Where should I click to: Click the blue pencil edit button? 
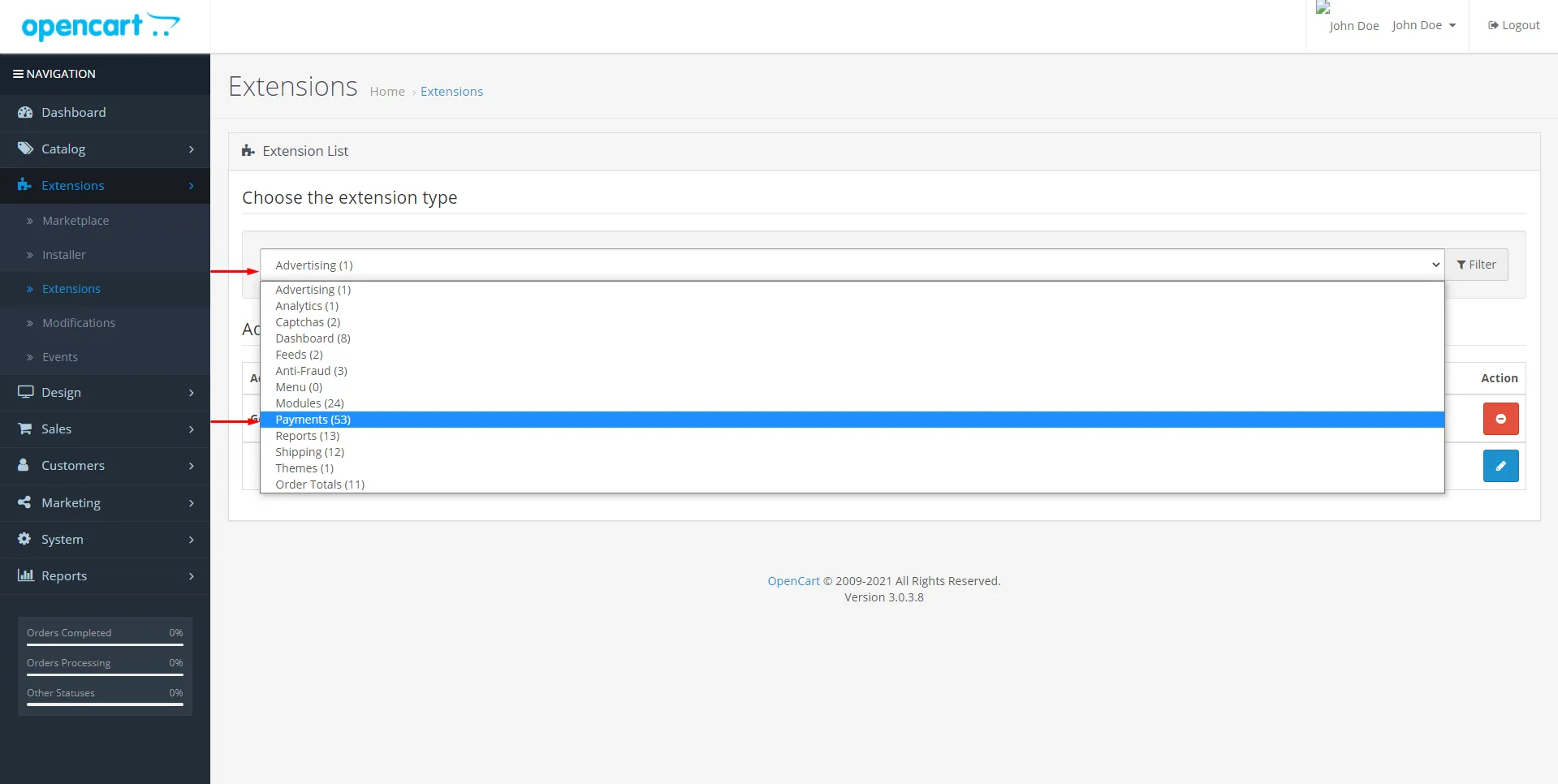click(x=1500, y=466)
